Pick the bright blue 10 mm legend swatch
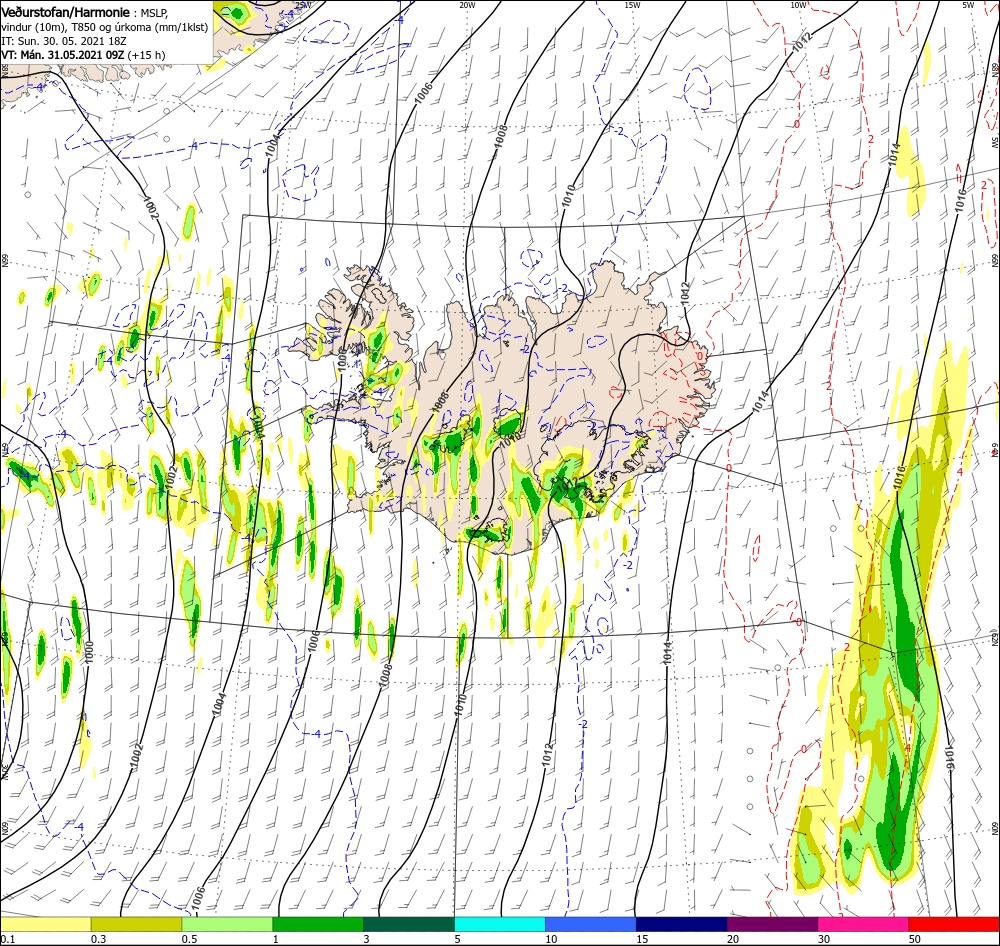Image resolution: width=1000 pixels, height=946 pixels. coord(591,924)
